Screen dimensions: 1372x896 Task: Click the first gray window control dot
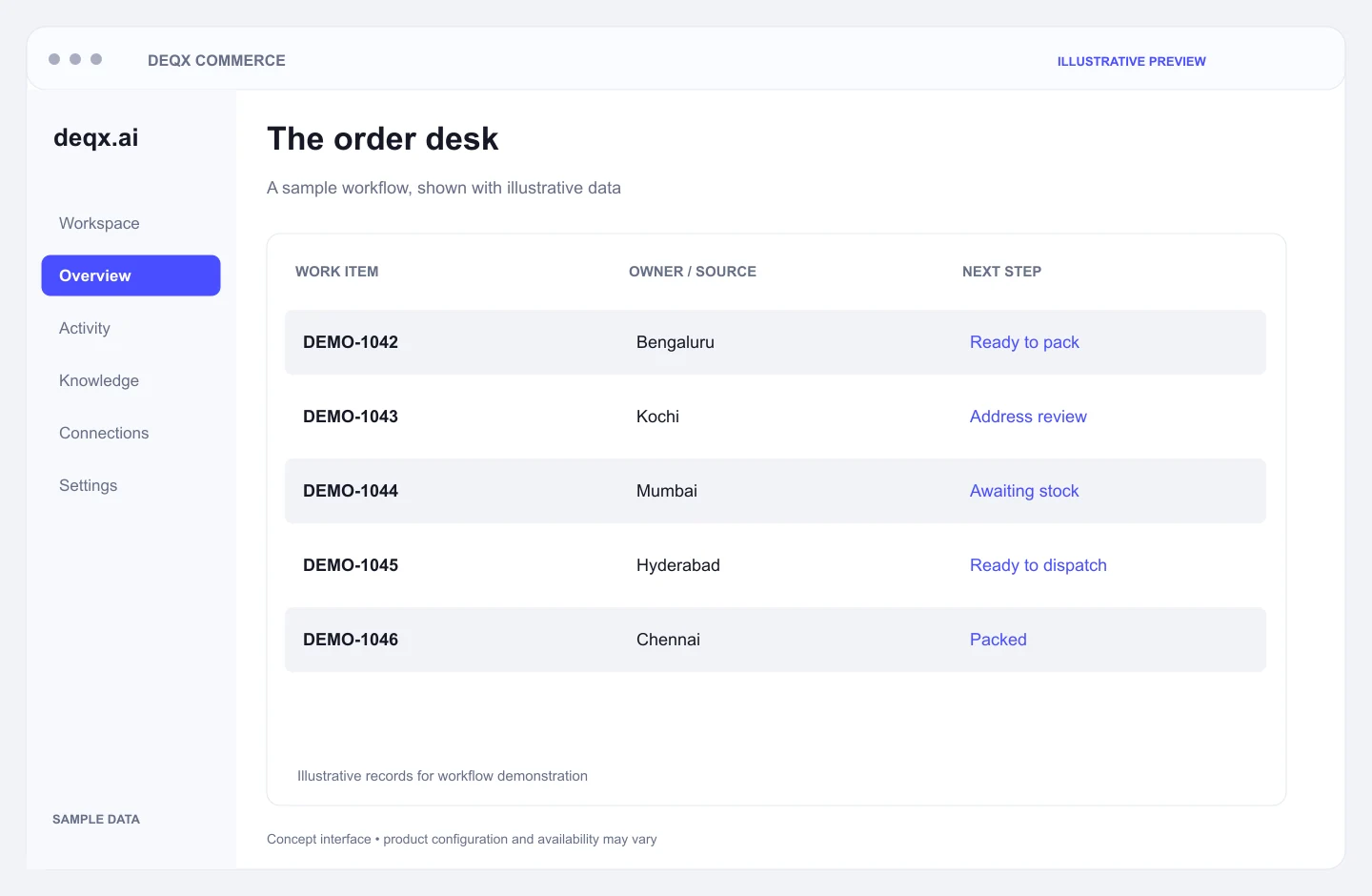point(54,59)
